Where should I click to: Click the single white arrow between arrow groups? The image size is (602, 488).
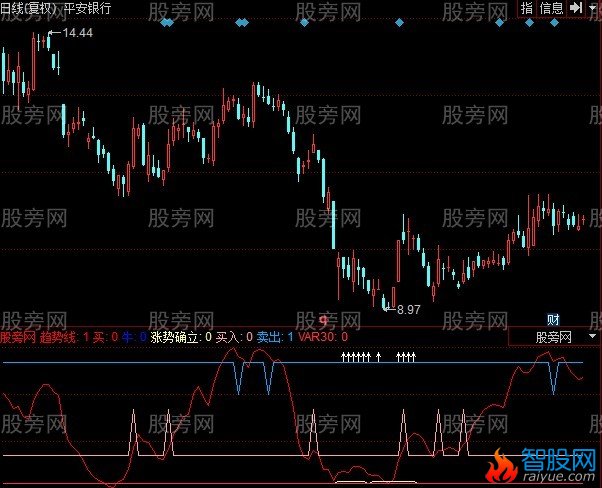(378, 357)
